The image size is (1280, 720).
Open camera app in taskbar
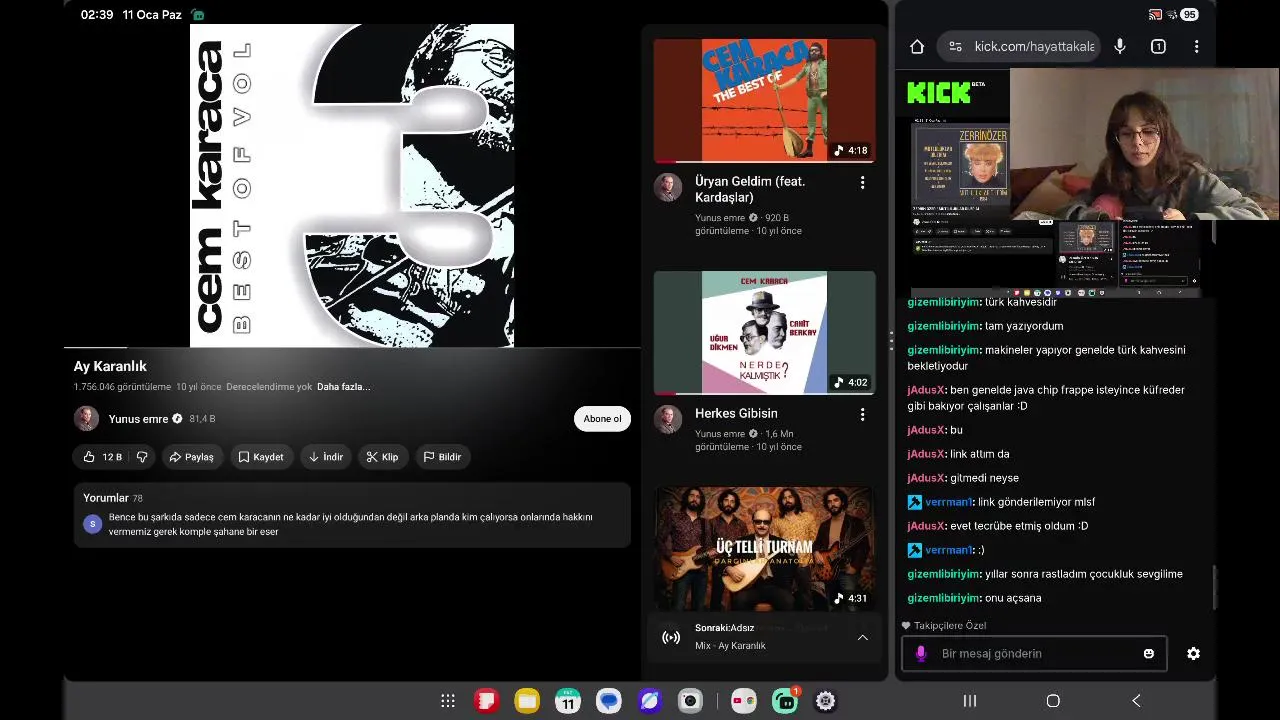[690, 701]
